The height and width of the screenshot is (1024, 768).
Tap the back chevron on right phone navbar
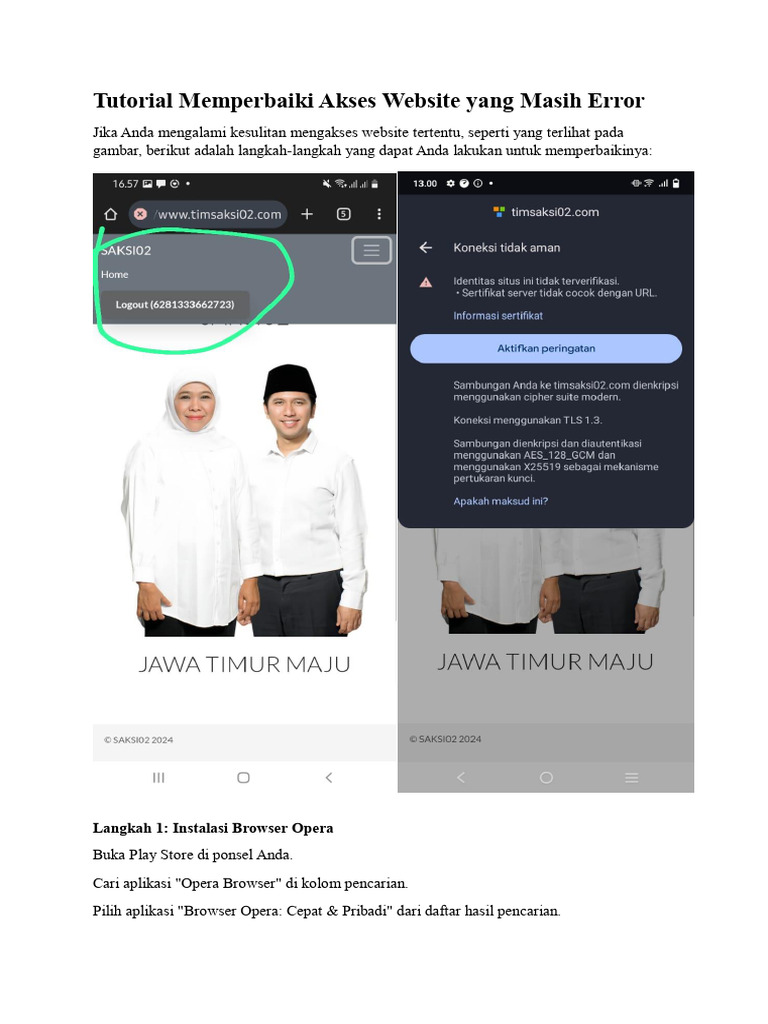[461, 777]
